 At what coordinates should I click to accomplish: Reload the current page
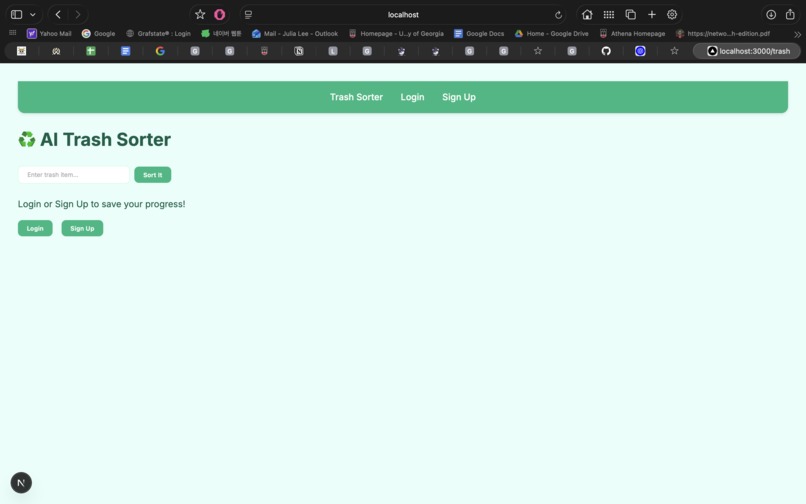tap(558, 15)
